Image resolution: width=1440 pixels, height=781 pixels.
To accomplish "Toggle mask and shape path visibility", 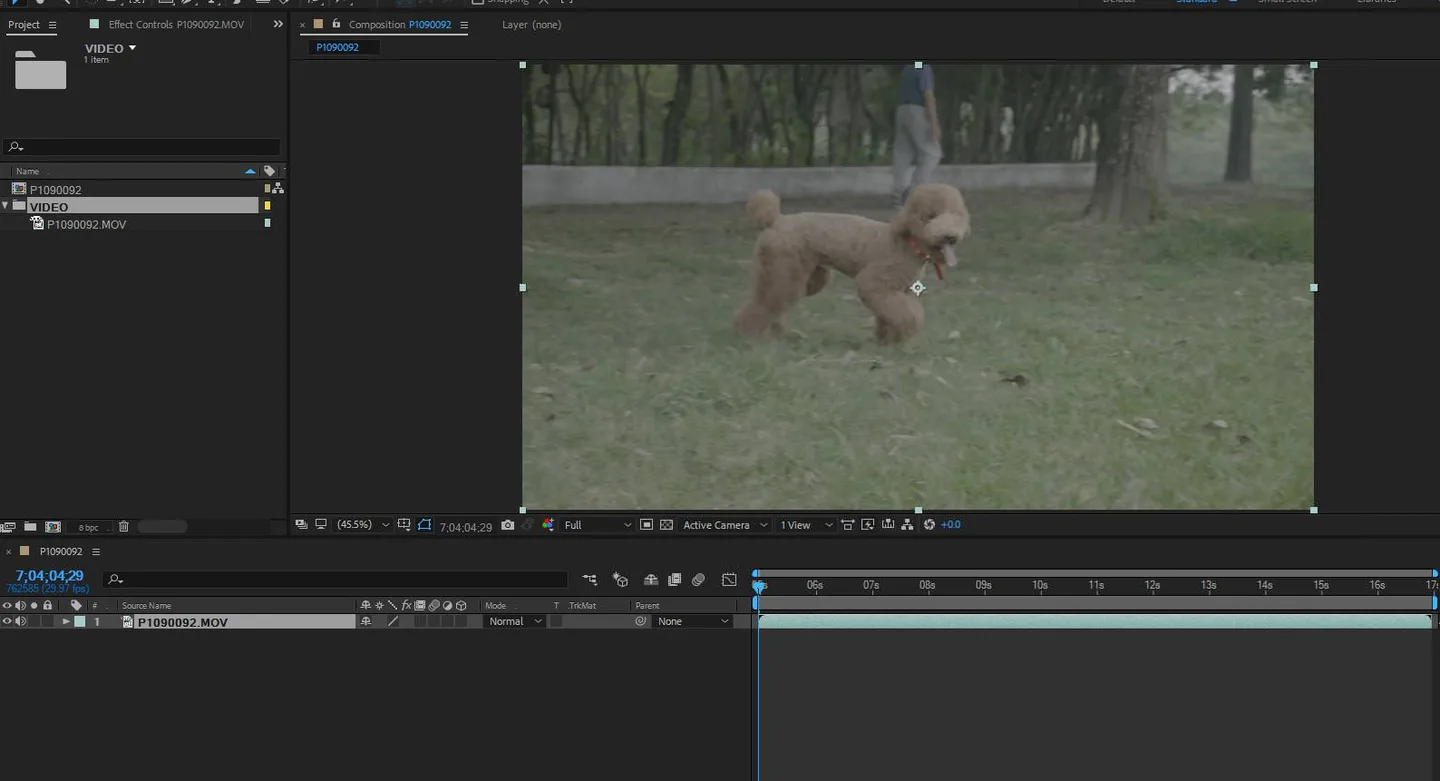I will click(425, 525).
